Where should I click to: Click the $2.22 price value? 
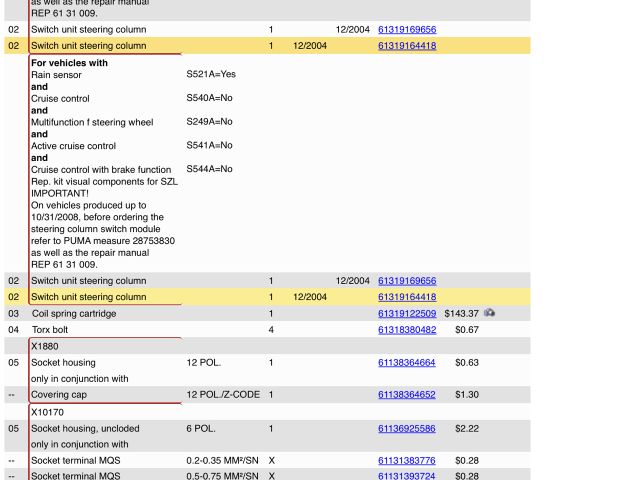pyautogui.click(x=466, y=429)
